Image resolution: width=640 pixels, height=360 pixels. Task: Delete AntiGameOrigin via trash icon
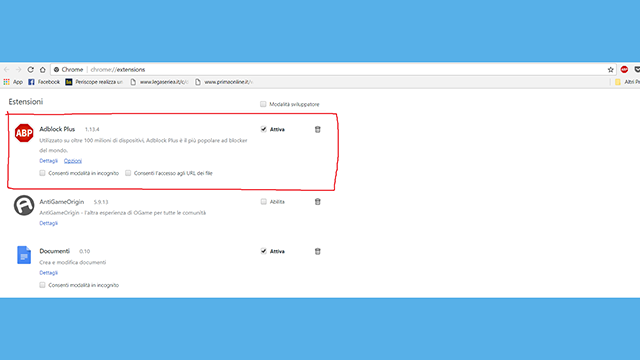(x=318, y=202)
